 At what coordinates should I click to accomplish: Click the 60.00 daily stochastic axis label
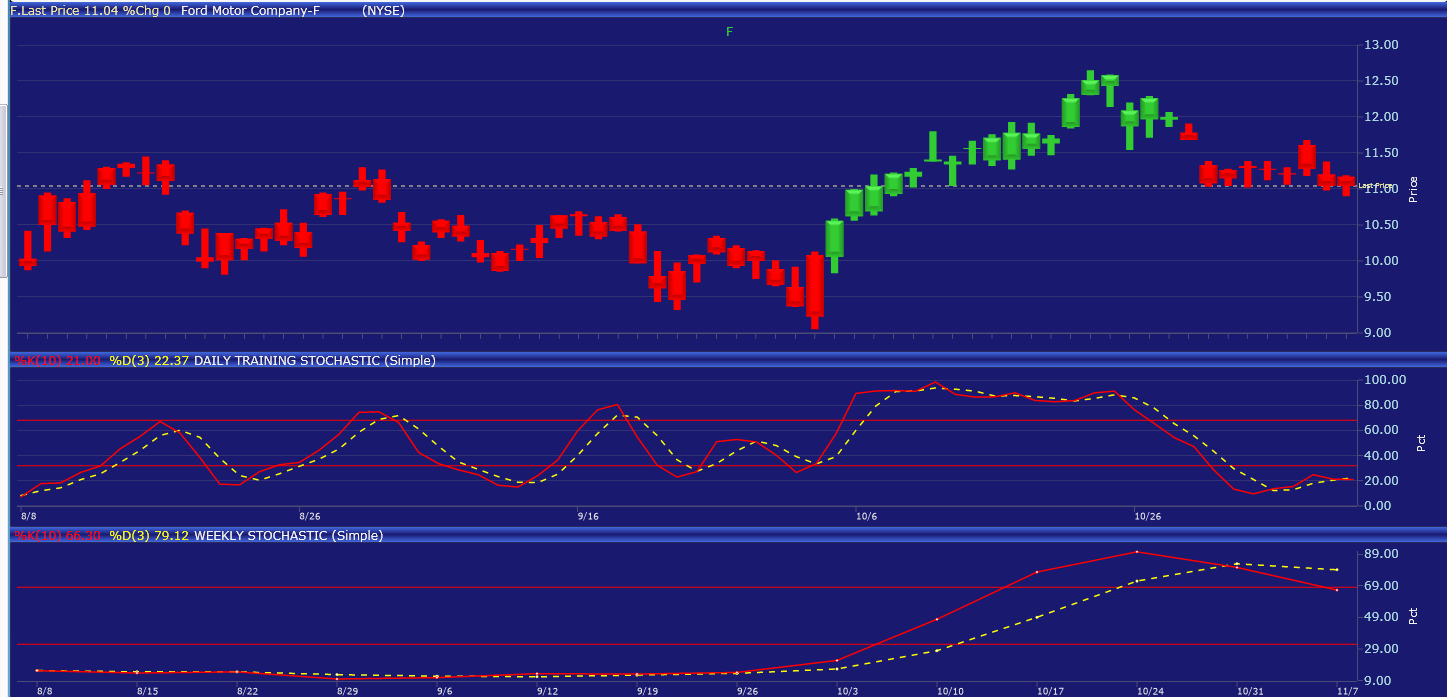click(x=1380, y=430)
